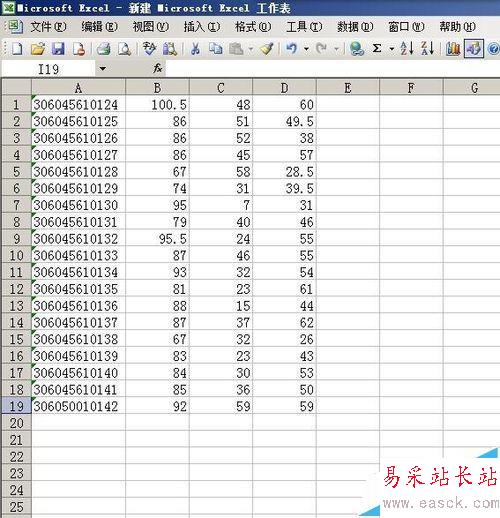
Task: Click the New blank workbook icon
Action: click(x=17, y=49)
